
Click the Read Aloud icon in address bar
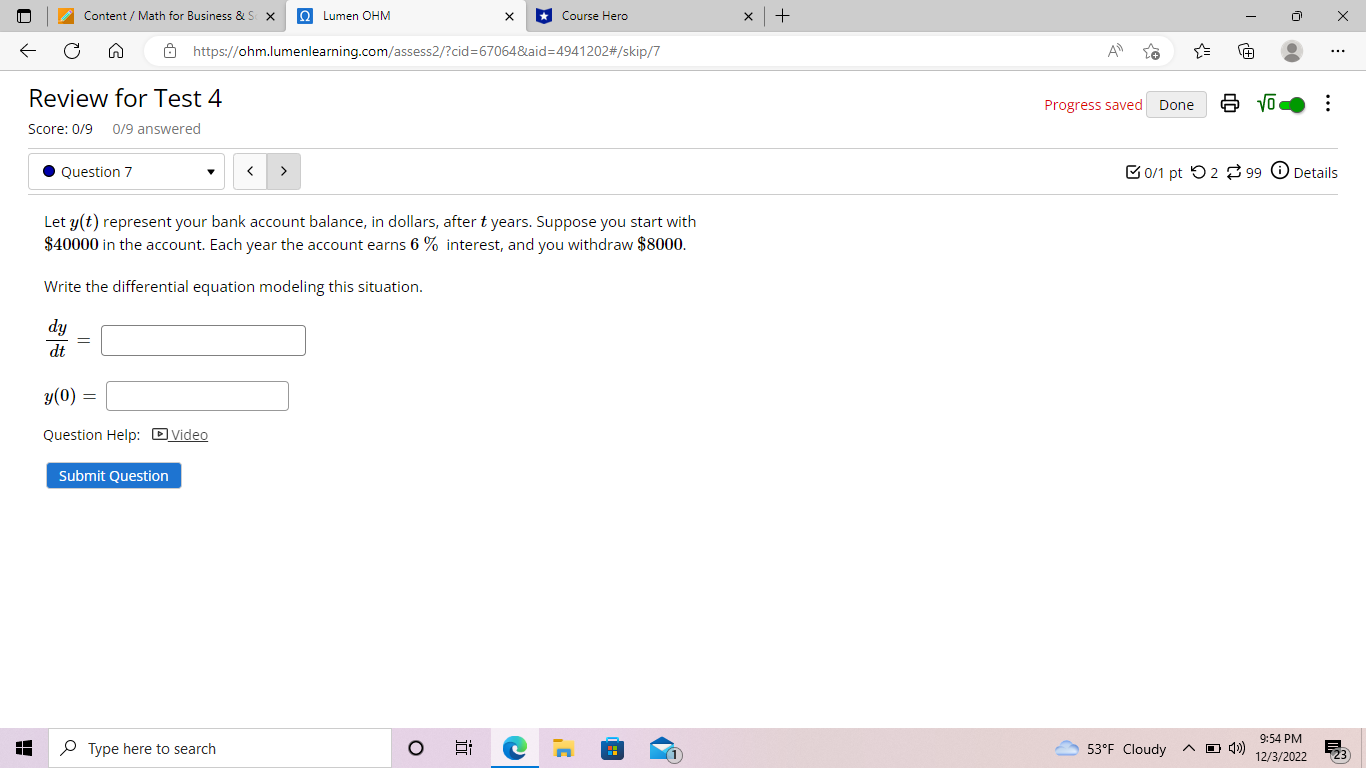pos(1114,51)
